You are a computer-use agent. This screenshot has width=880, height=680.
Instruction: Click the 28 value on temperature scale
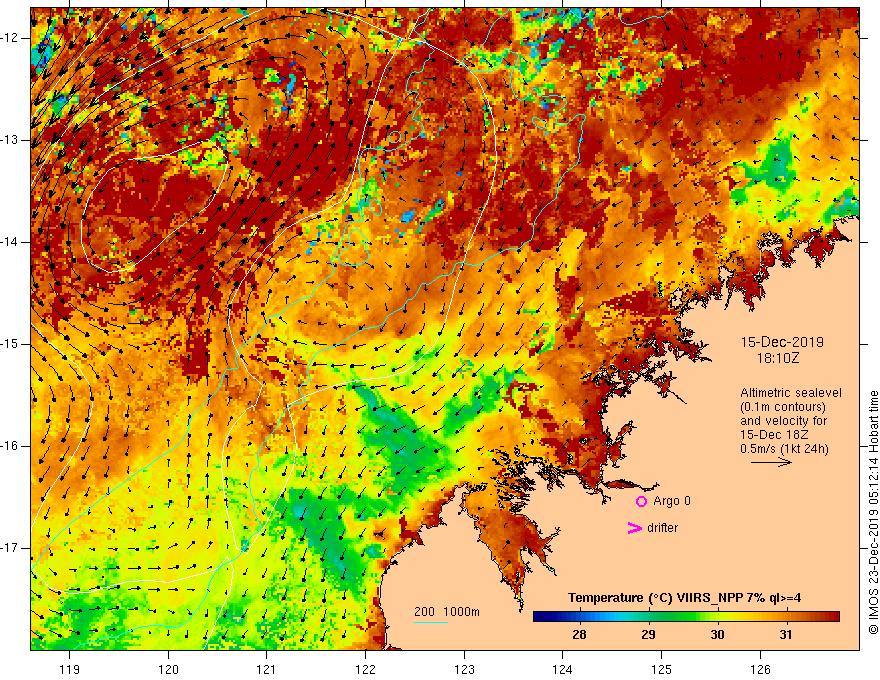click(x=579, y=635)
